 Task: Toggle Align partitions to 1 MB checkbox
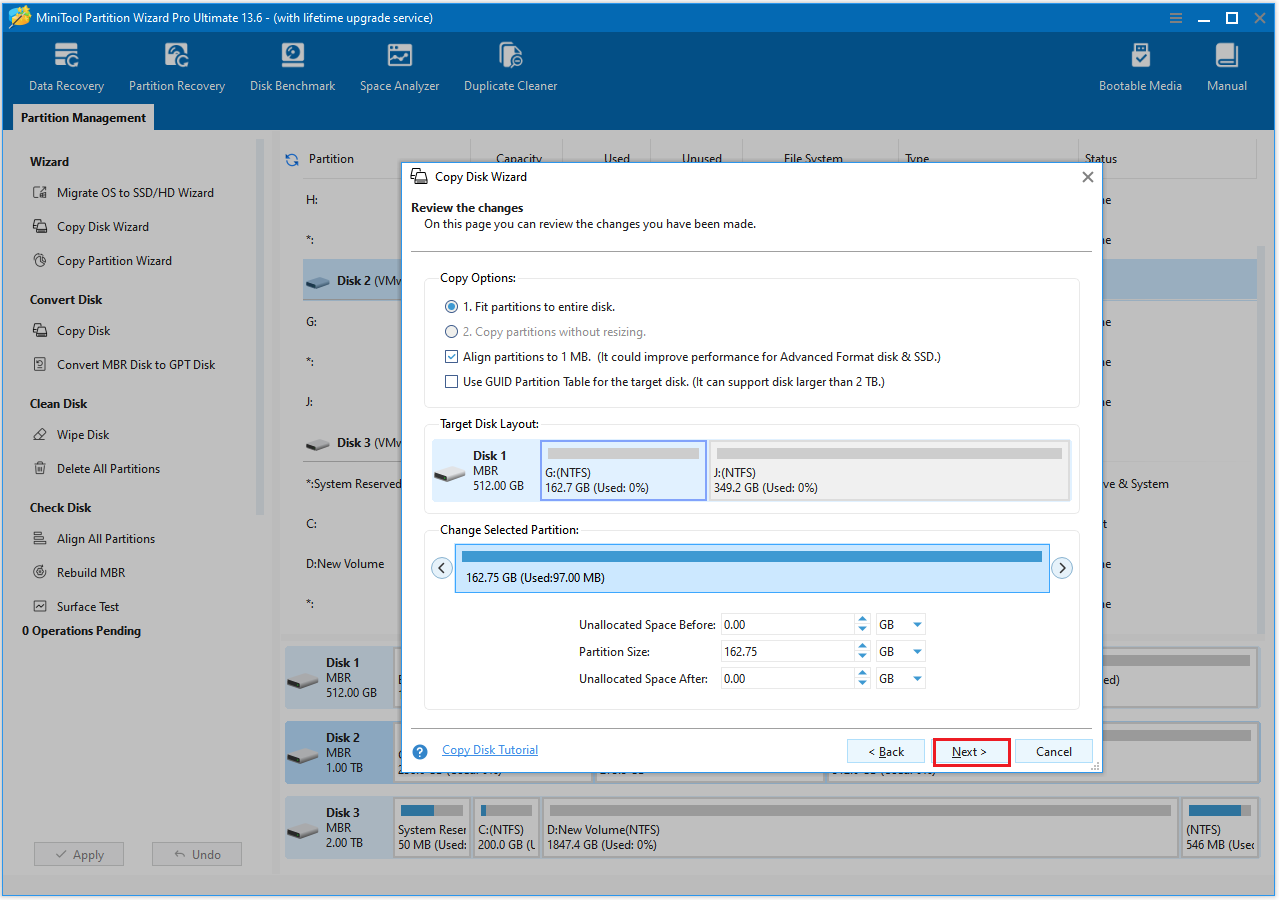coord(452,357)
